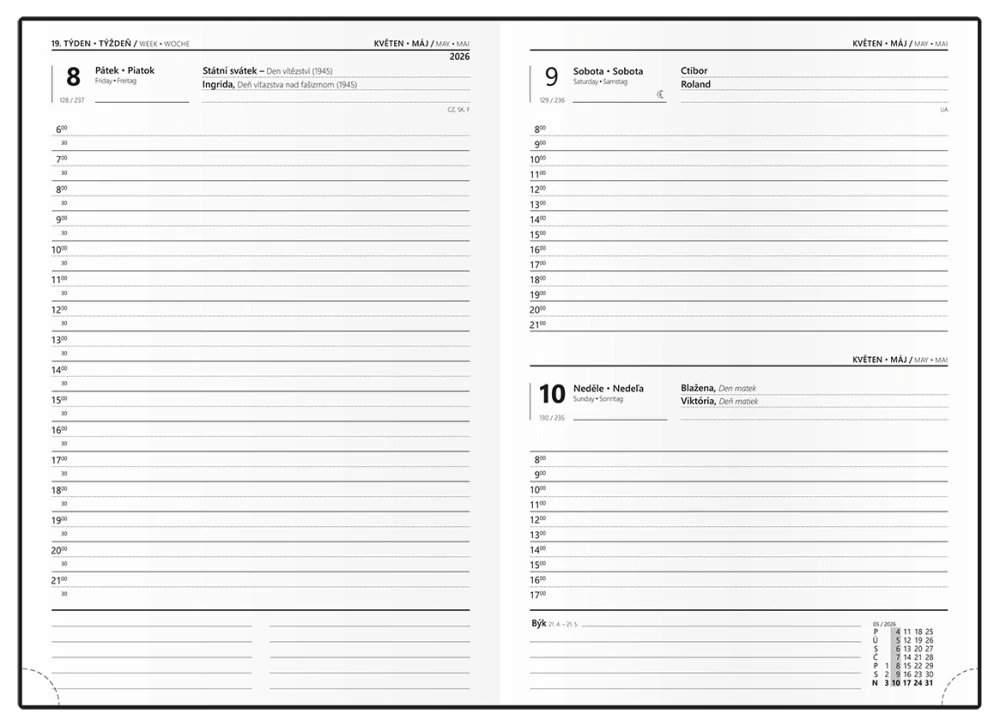Click the "Friday • Freitag" subtitle
Image resolution: width=1000 pixels, height=726 pixels.
(115, 81)
